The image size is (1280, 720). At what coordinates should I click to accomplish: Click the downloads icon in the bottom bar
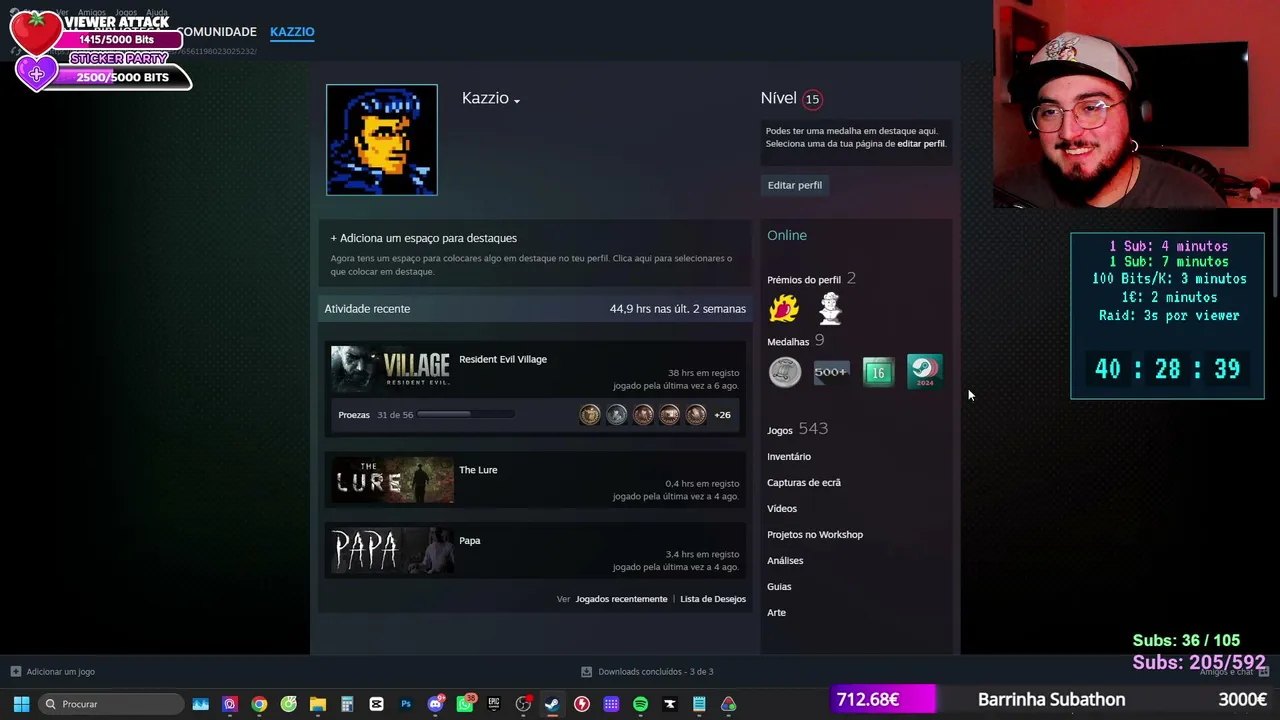pos(587,672)
